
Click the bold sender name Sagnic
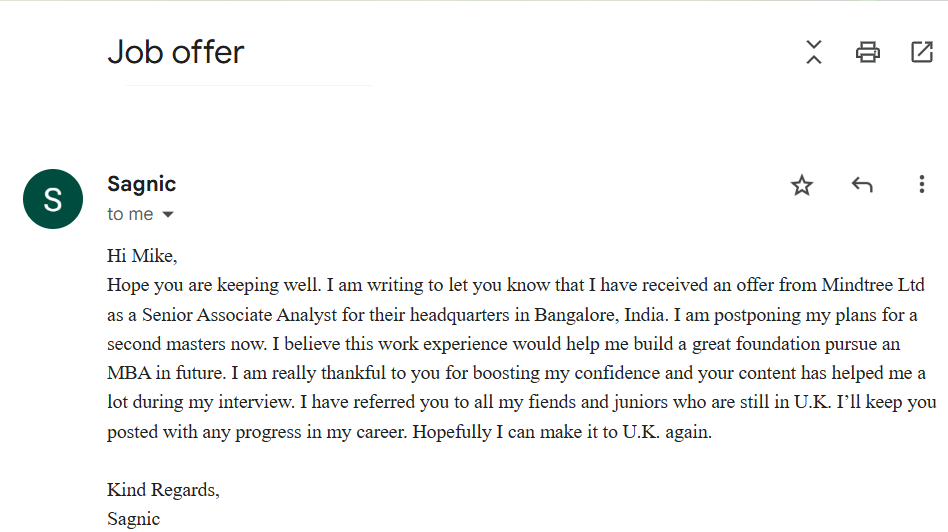pyautogui.click(x=141, y=184)
